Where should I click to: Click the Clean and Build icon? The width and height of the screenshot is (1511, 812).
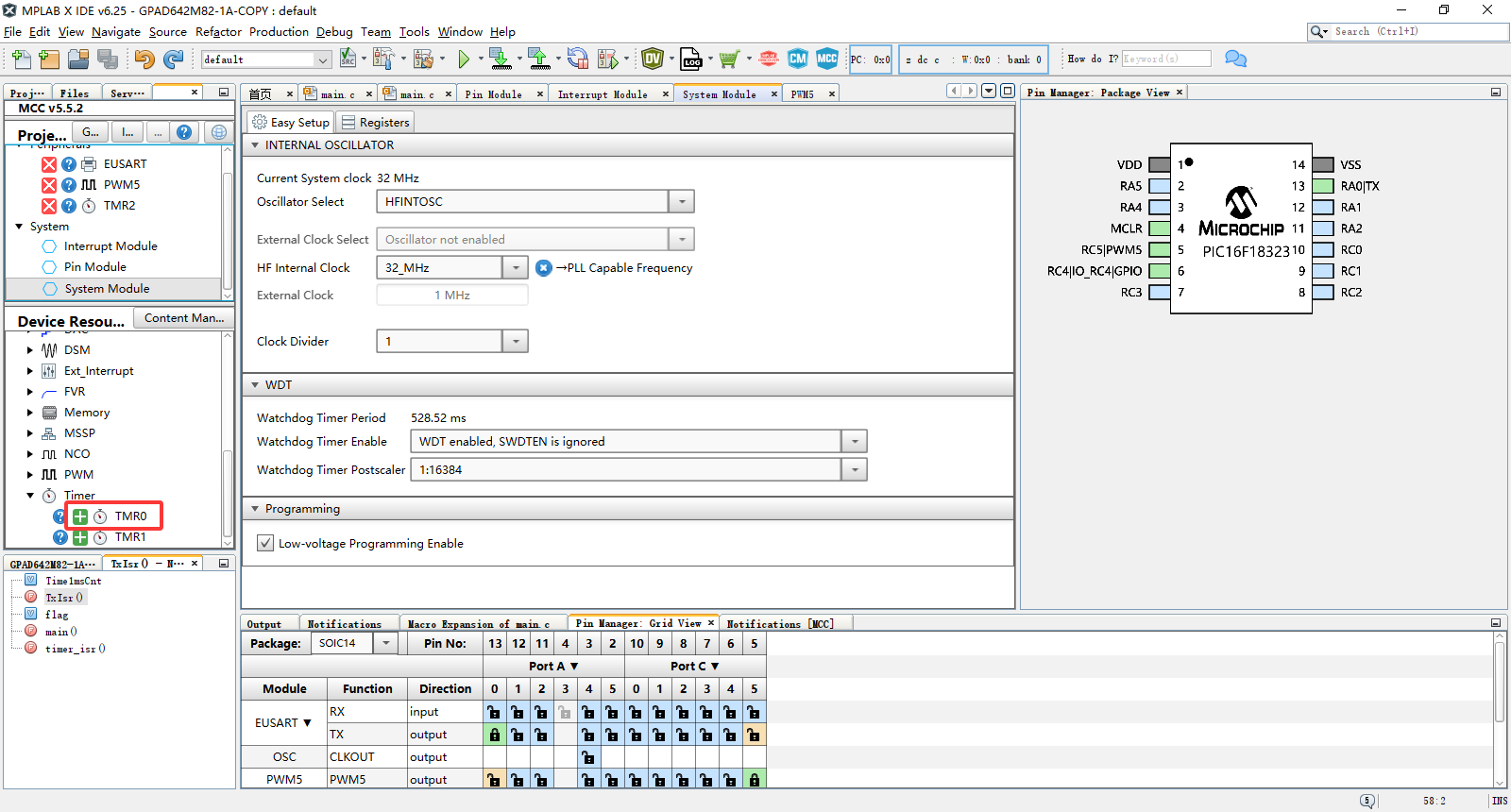422,59
